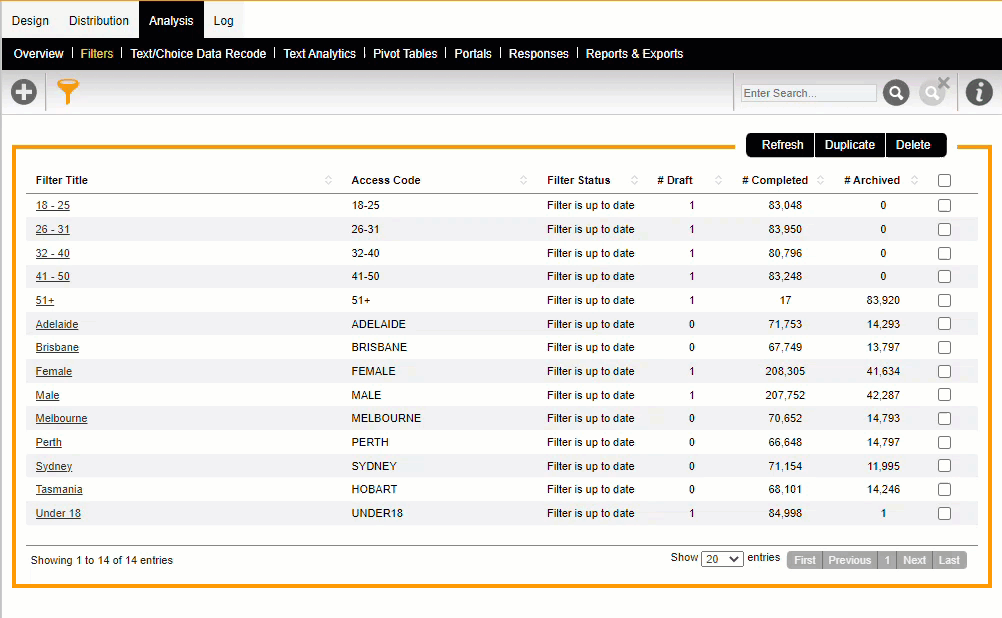Sort by Filter Title column arrows
This screenshot has width=1002, height=618.
tap(329, 181)
